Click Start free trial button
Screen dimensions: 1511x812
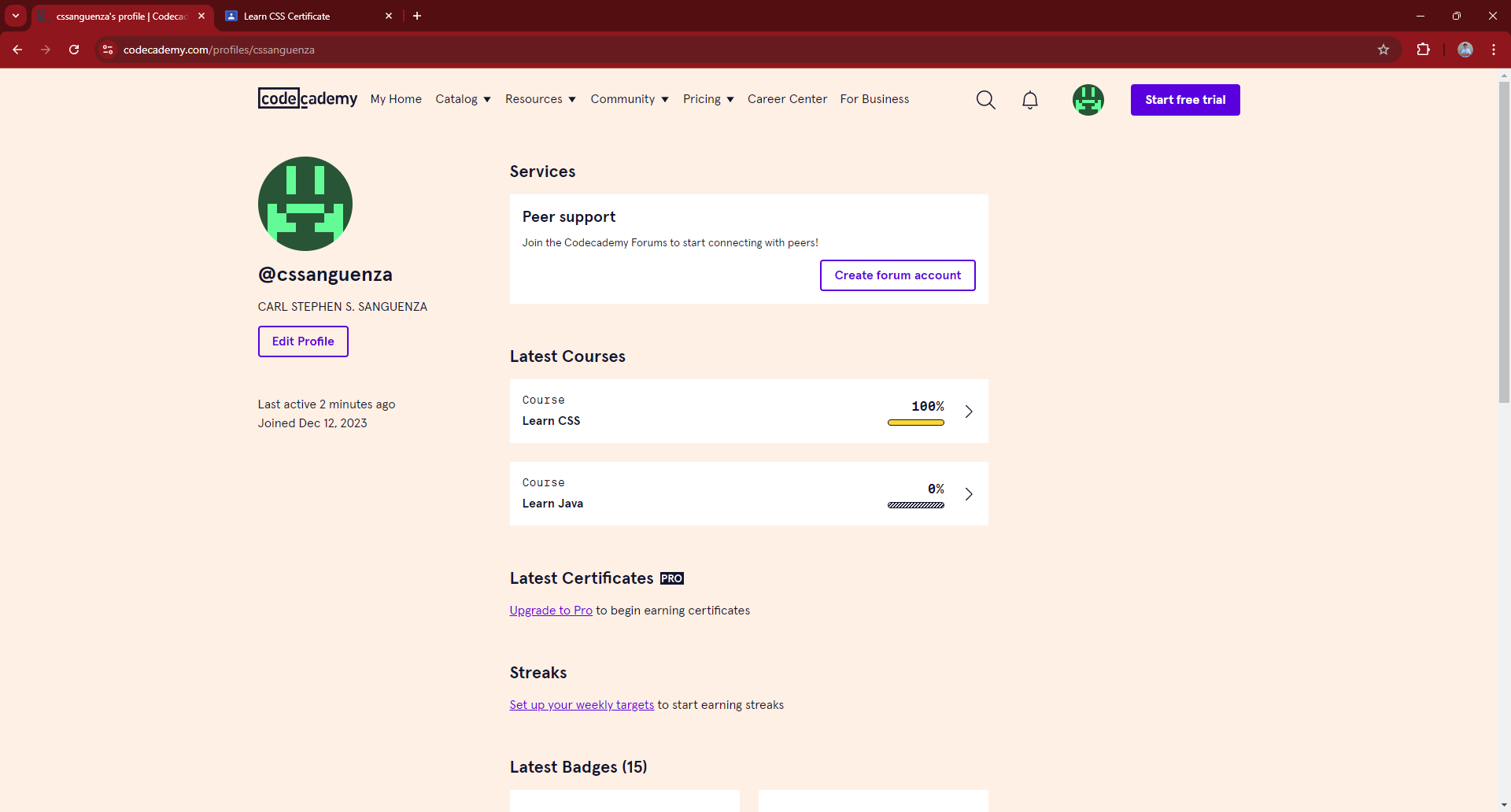coord(1185,100)
